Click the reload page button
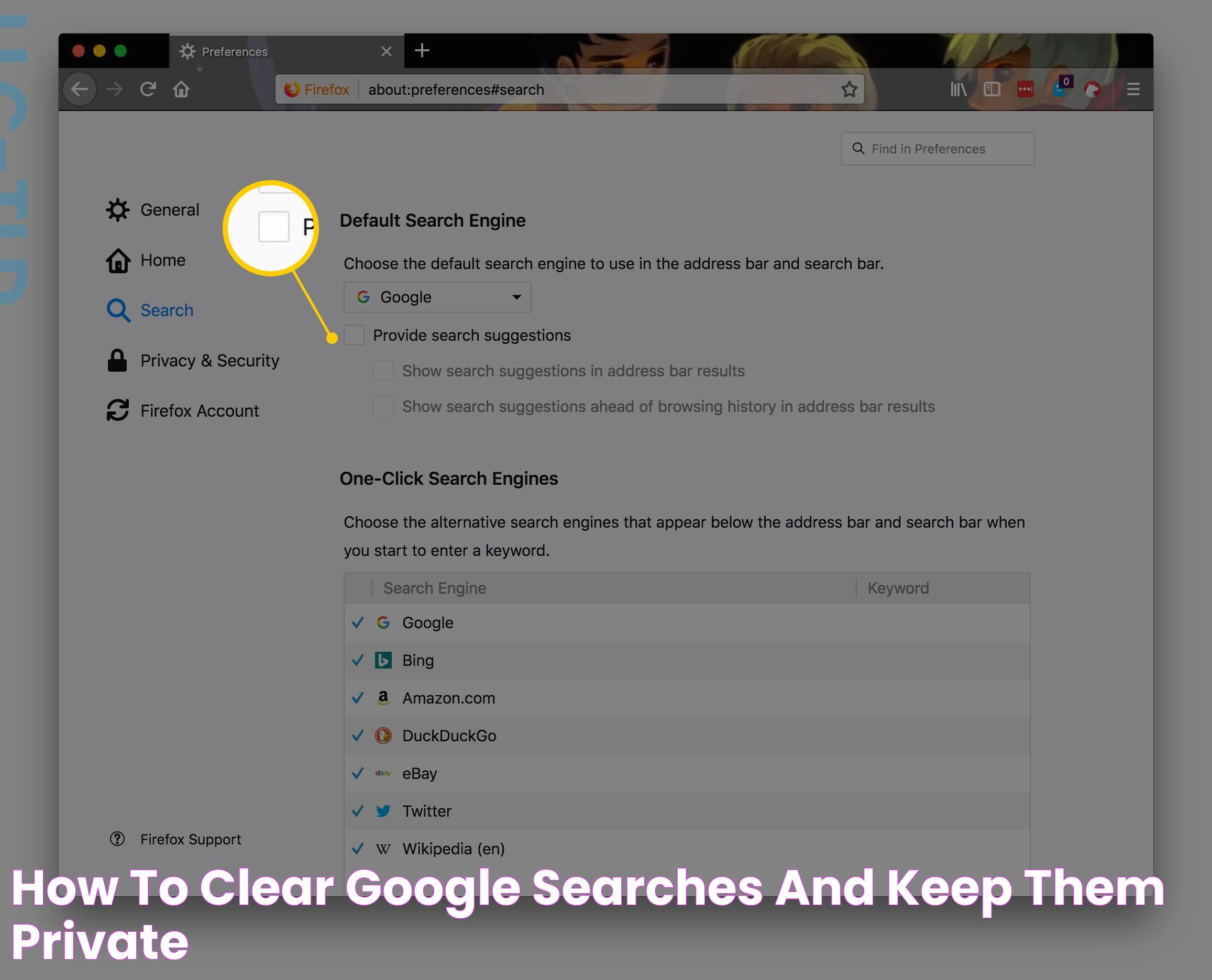The width and height of the screenshot is (1212, 980). (147, 90)
